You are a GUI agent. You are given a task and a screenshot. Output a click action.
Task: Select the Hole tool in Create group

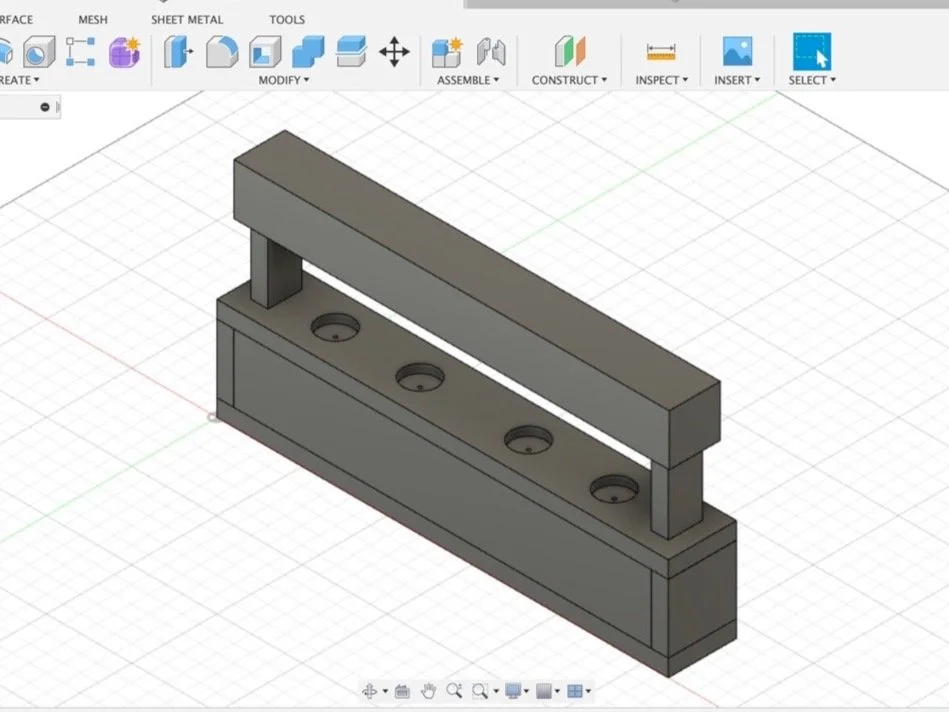pos(39,52)
